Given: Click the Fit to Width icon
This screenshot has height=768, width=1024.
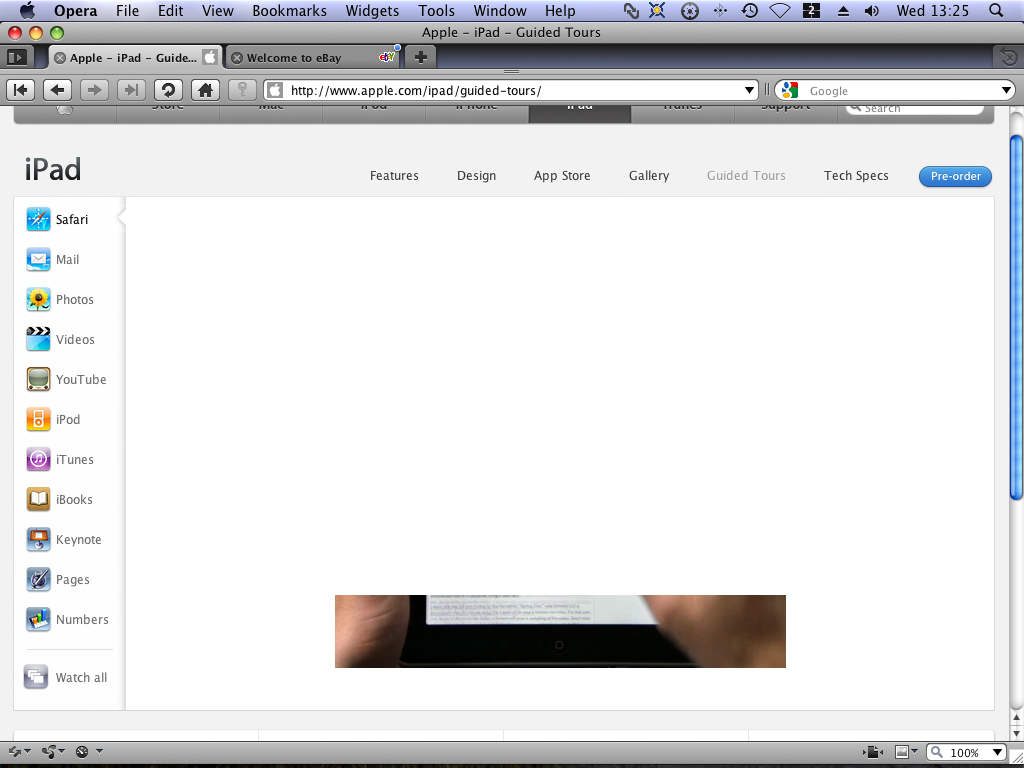Looking at the screenshot, I should point(873,752).
